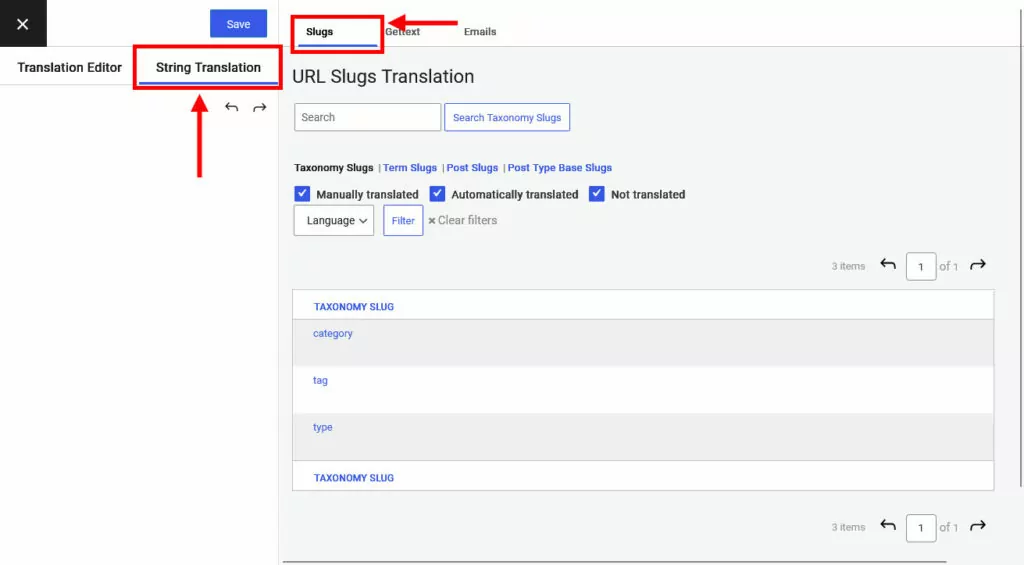This screenshot has height=565, width=1024.
Task: Close the translation editor with X icon
Action: [x=23, y=24]
